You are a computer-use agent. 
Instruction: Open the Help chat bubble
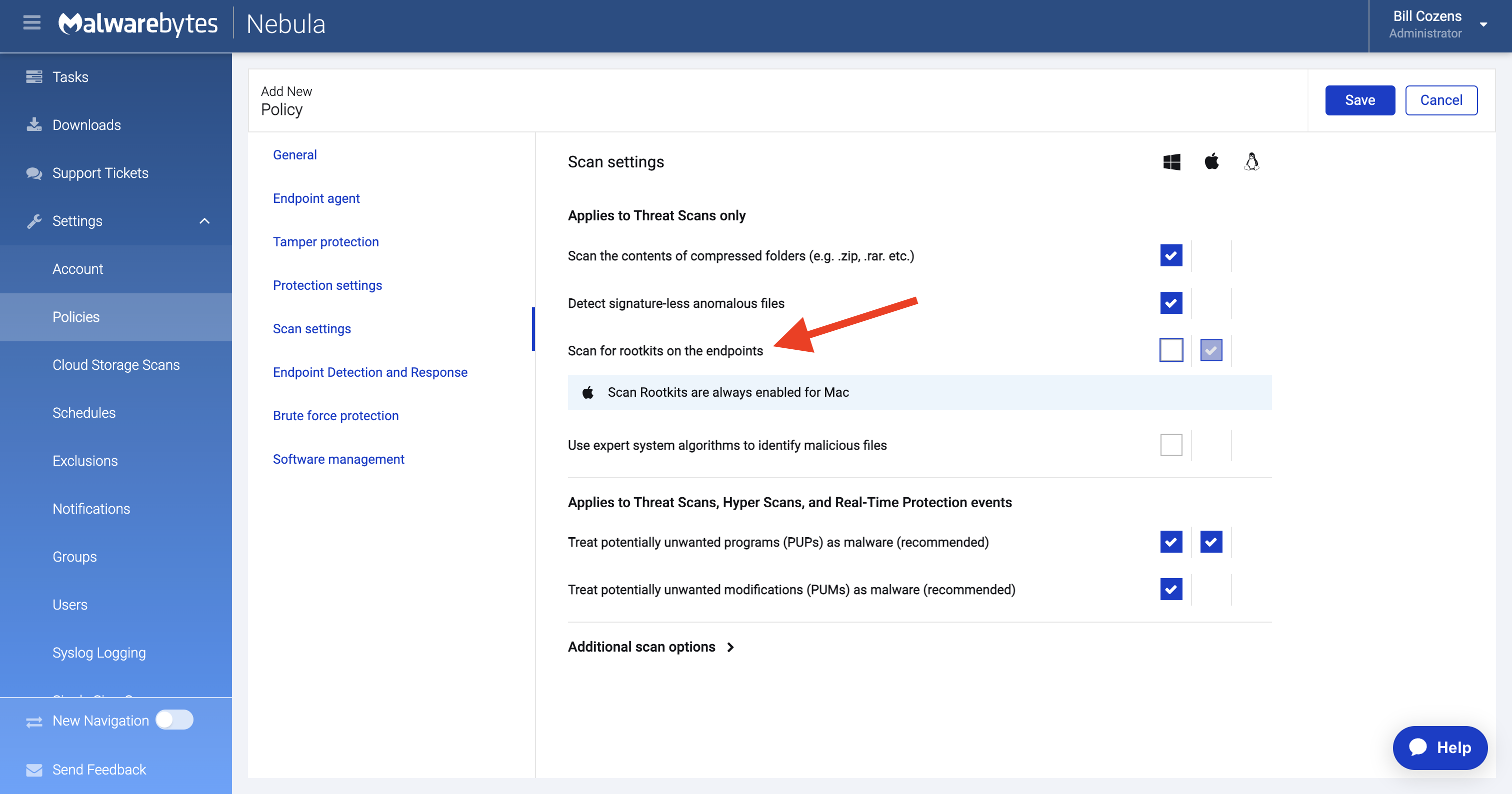(1440, 747)
